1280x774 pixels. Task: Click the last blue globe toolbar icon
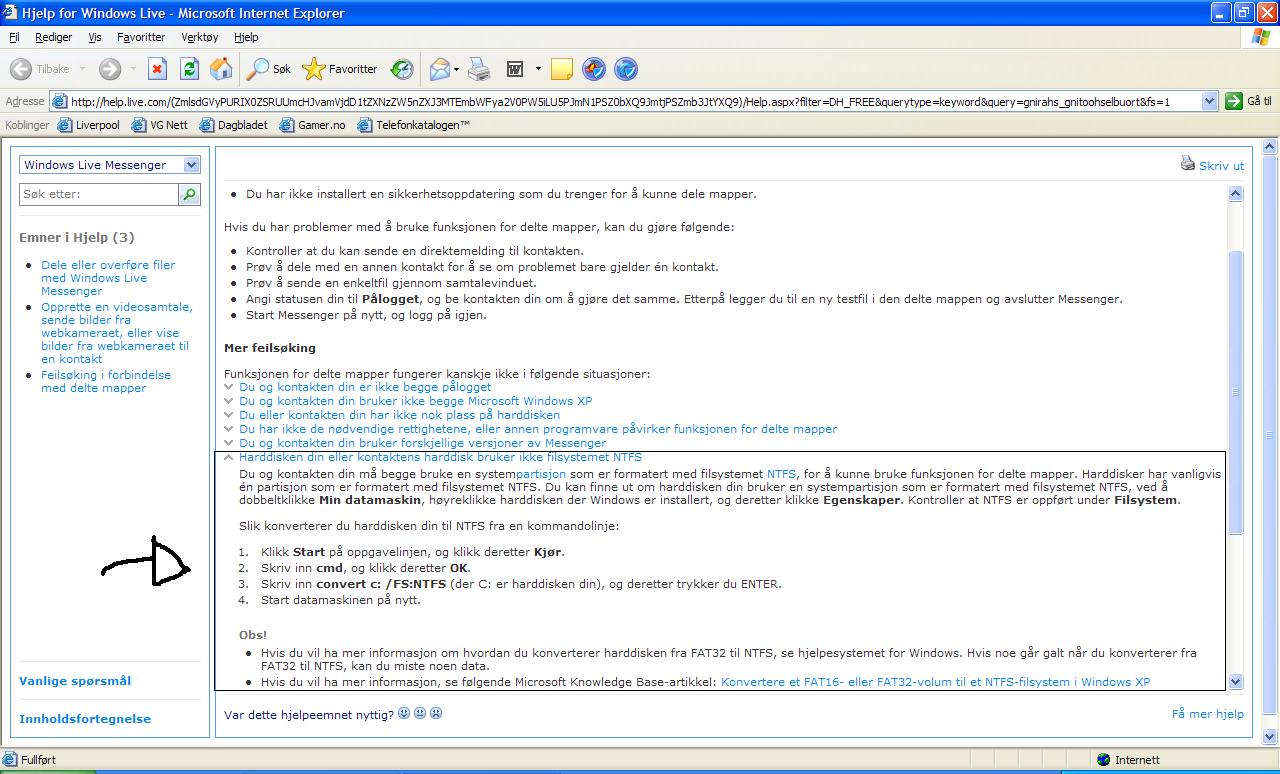626,69
